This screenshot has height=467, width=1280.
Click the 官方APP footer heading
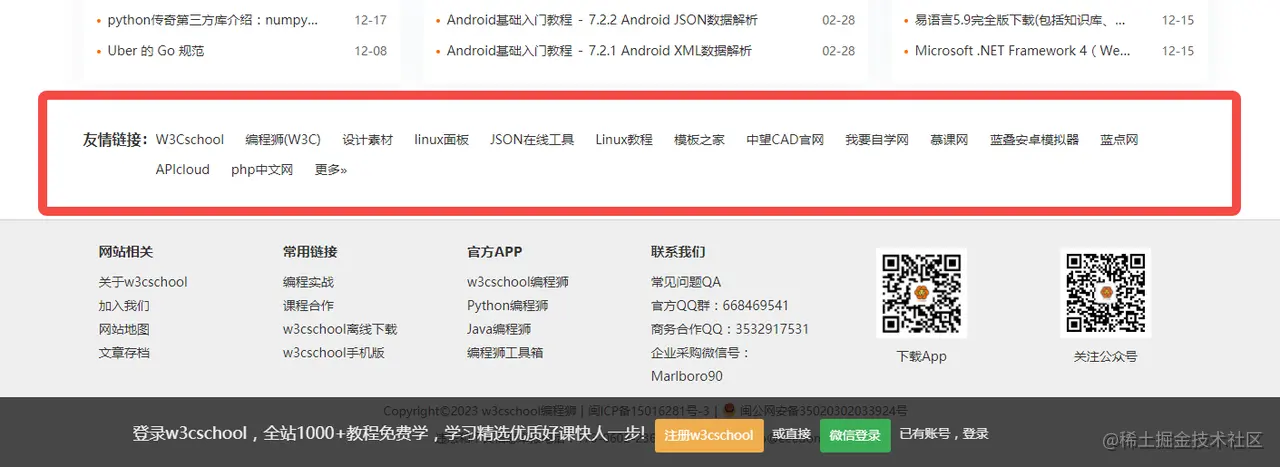(x=494, y=252)
